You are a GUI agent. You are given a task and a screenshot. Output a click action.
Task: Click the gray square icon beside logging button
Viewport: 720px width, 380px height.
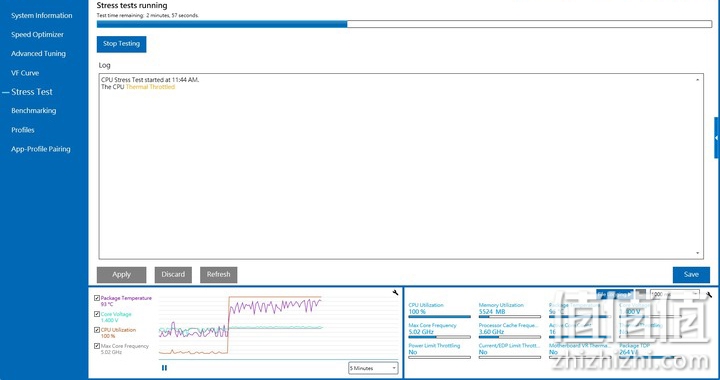pos(641,294)
